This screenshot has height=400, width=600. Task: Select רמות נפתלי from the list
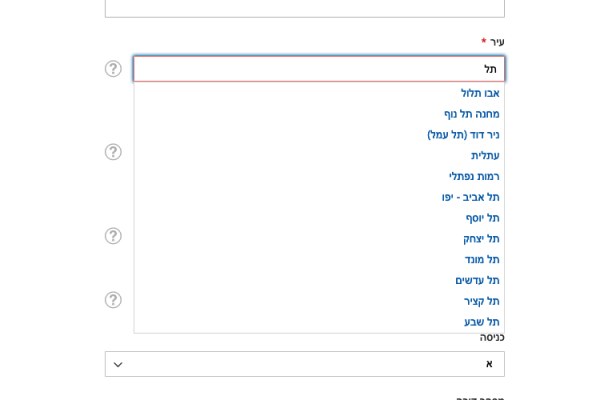tap(473, 177)
